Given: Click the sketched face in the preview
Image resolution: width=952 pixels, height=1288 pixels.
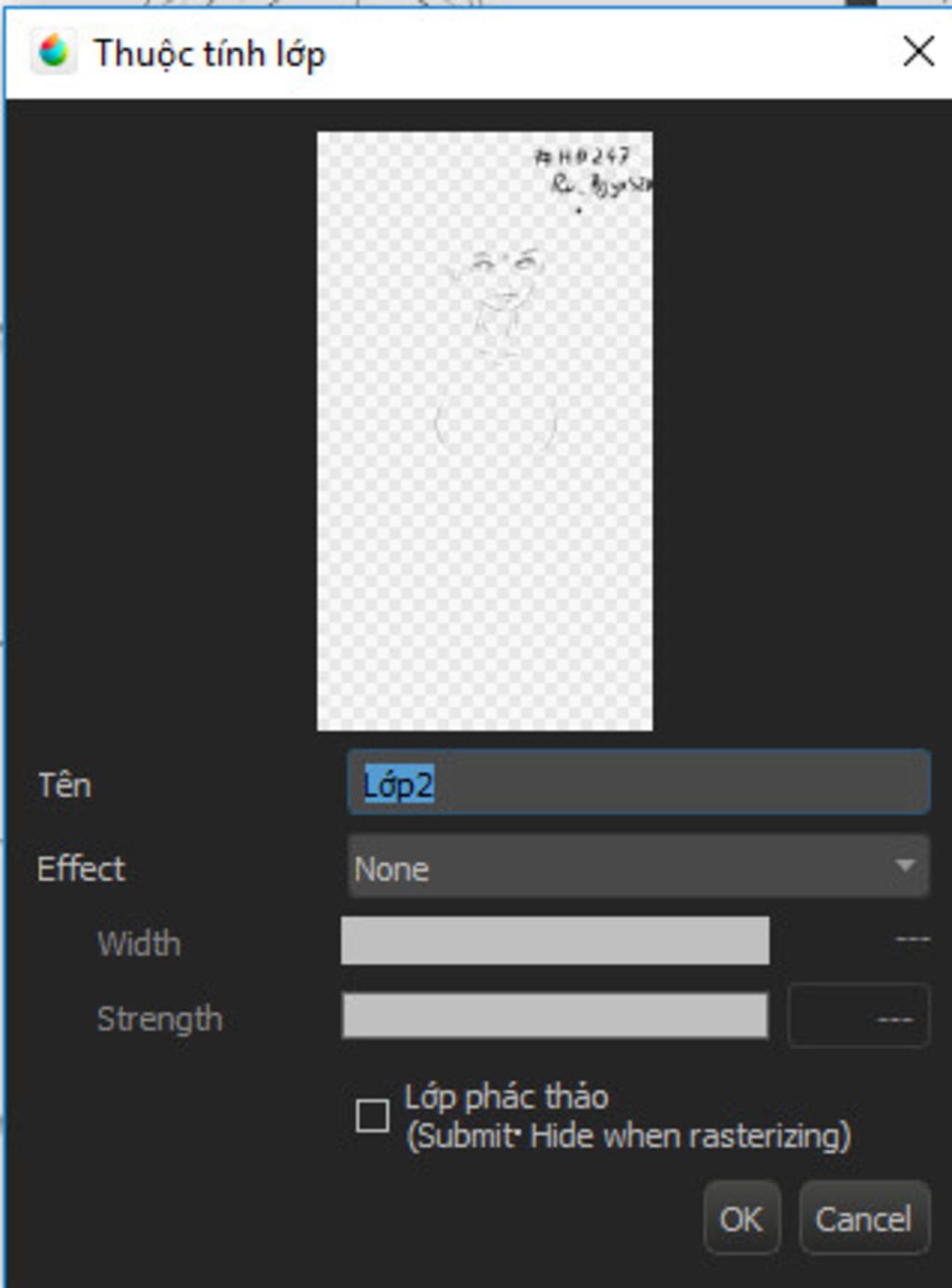Looking at the screenshot, I should (x=502, y=293).
